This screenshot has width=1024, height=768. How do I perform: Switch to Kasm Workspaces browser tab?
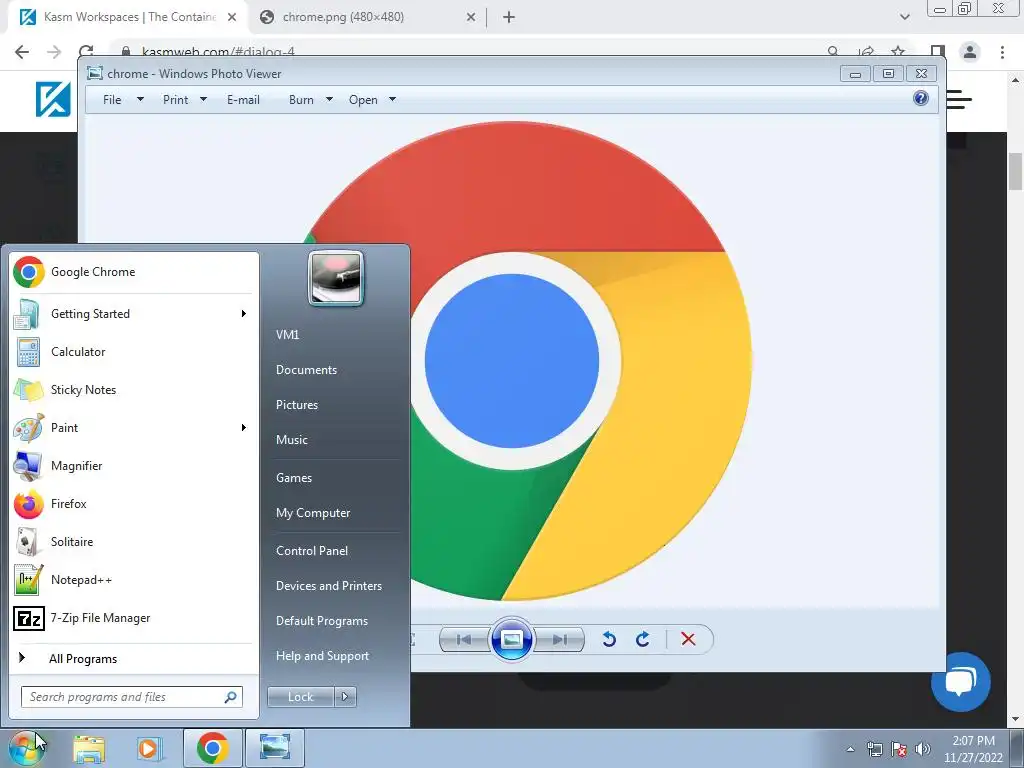(x=127, y=17)
